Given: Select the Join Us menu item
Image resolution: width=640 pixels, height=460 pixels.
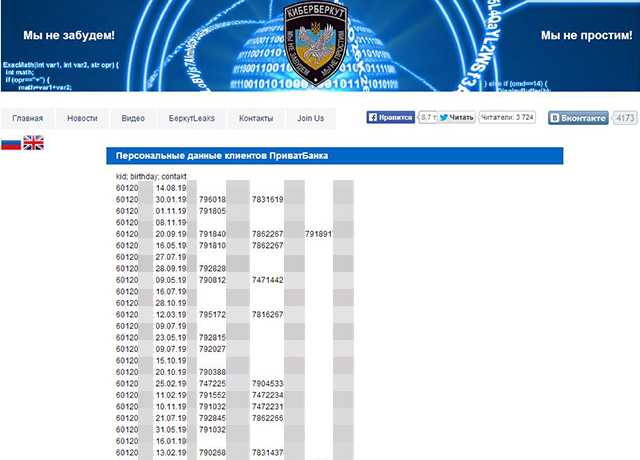Looking at the screenshot, I should click(x=310, y=118).
